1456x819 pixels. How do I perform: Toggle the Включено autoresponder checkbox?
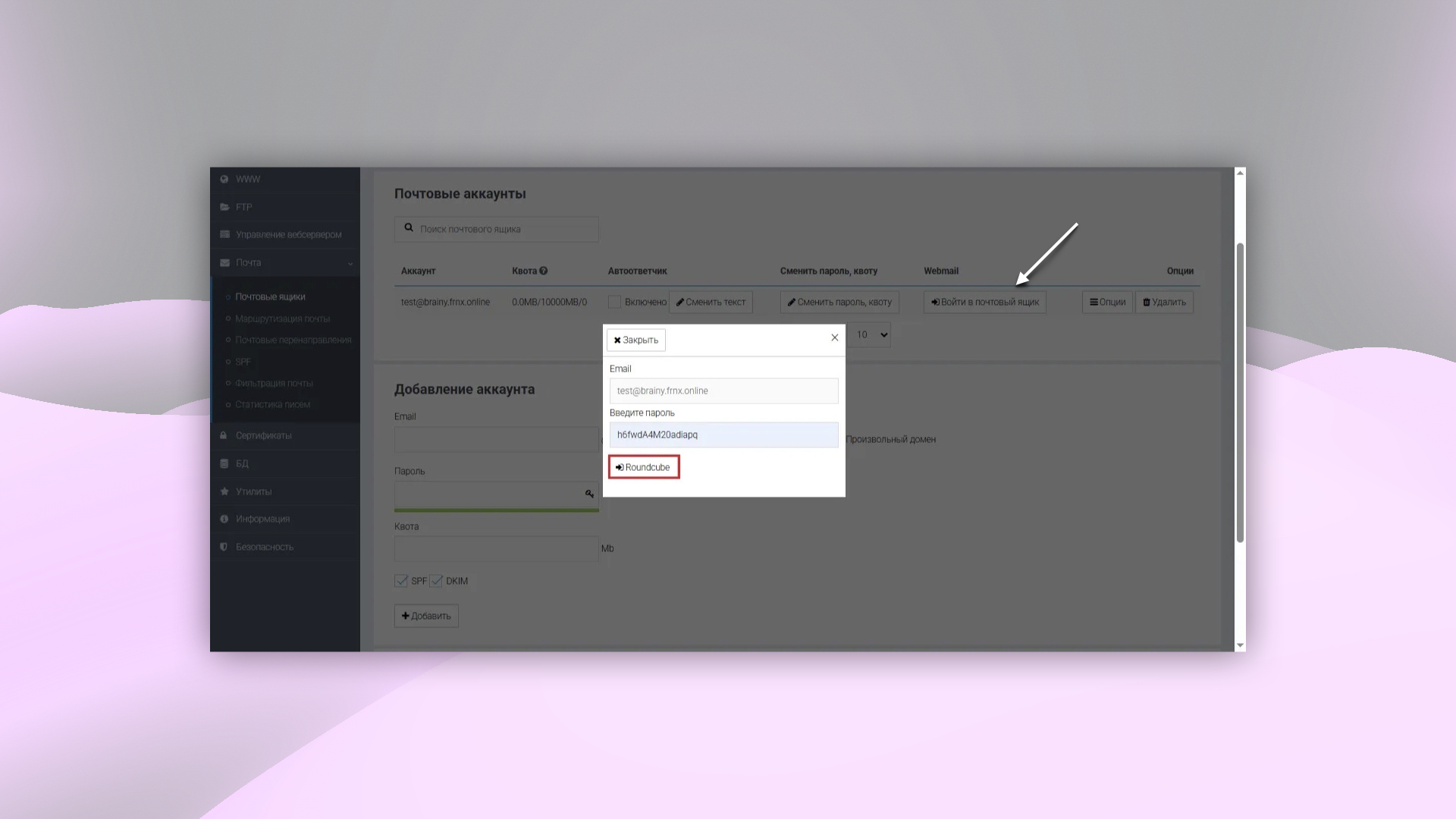coord(615,302)
